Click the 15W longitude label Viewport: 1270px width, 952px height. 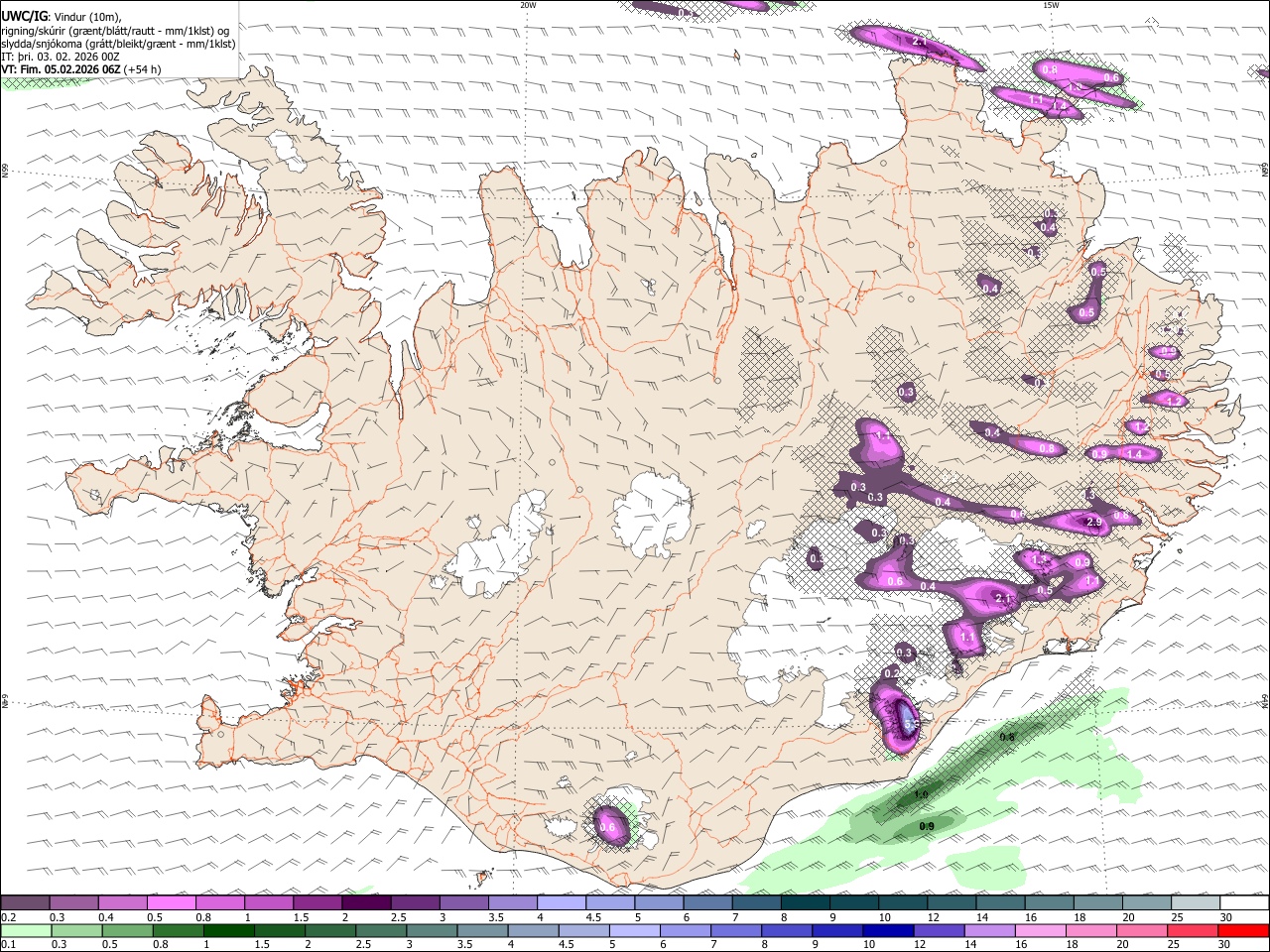pyautogui.click(x=1051, y=5)
